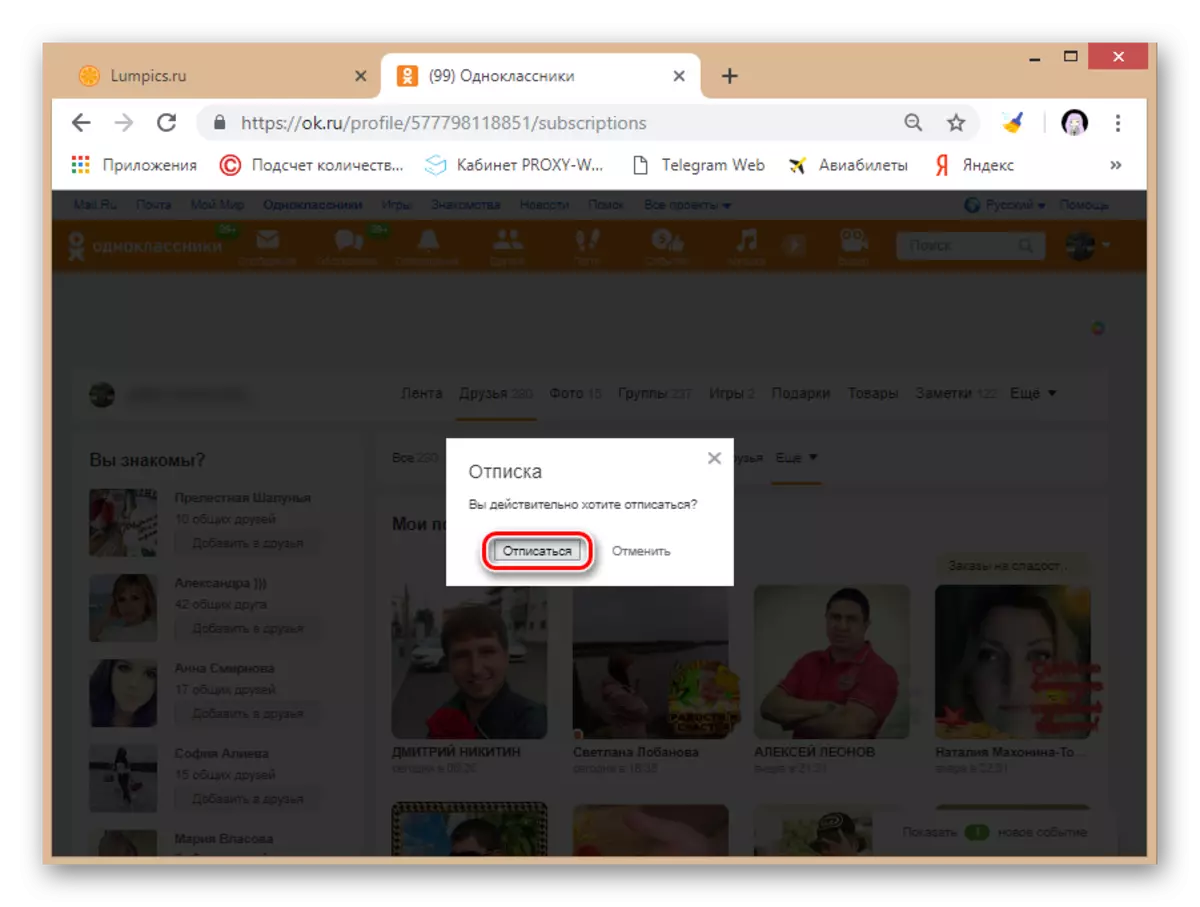Open the Заметки profile tab
Screen dimensions: 1200x907
957,394
